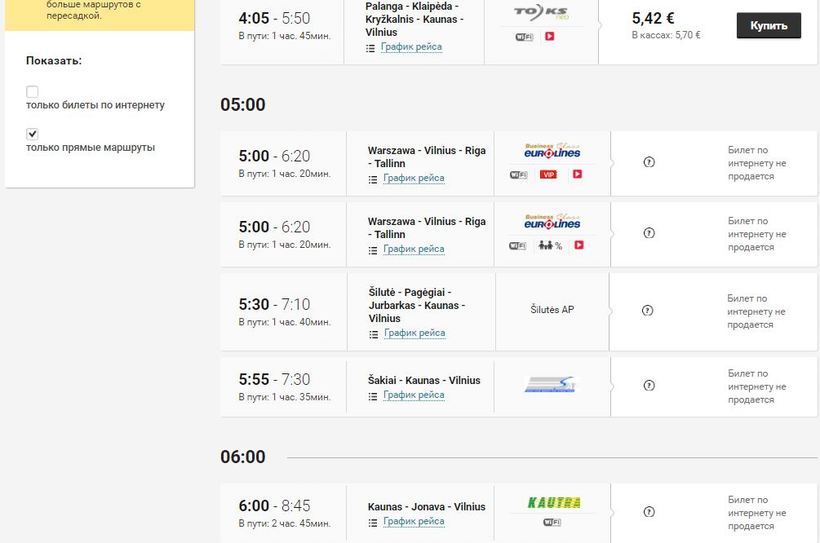Click the question mark icon for the 5:55 Šakiai trip
Image resolution: width=820 pixels, height=543 pixels.
[648, 385]
